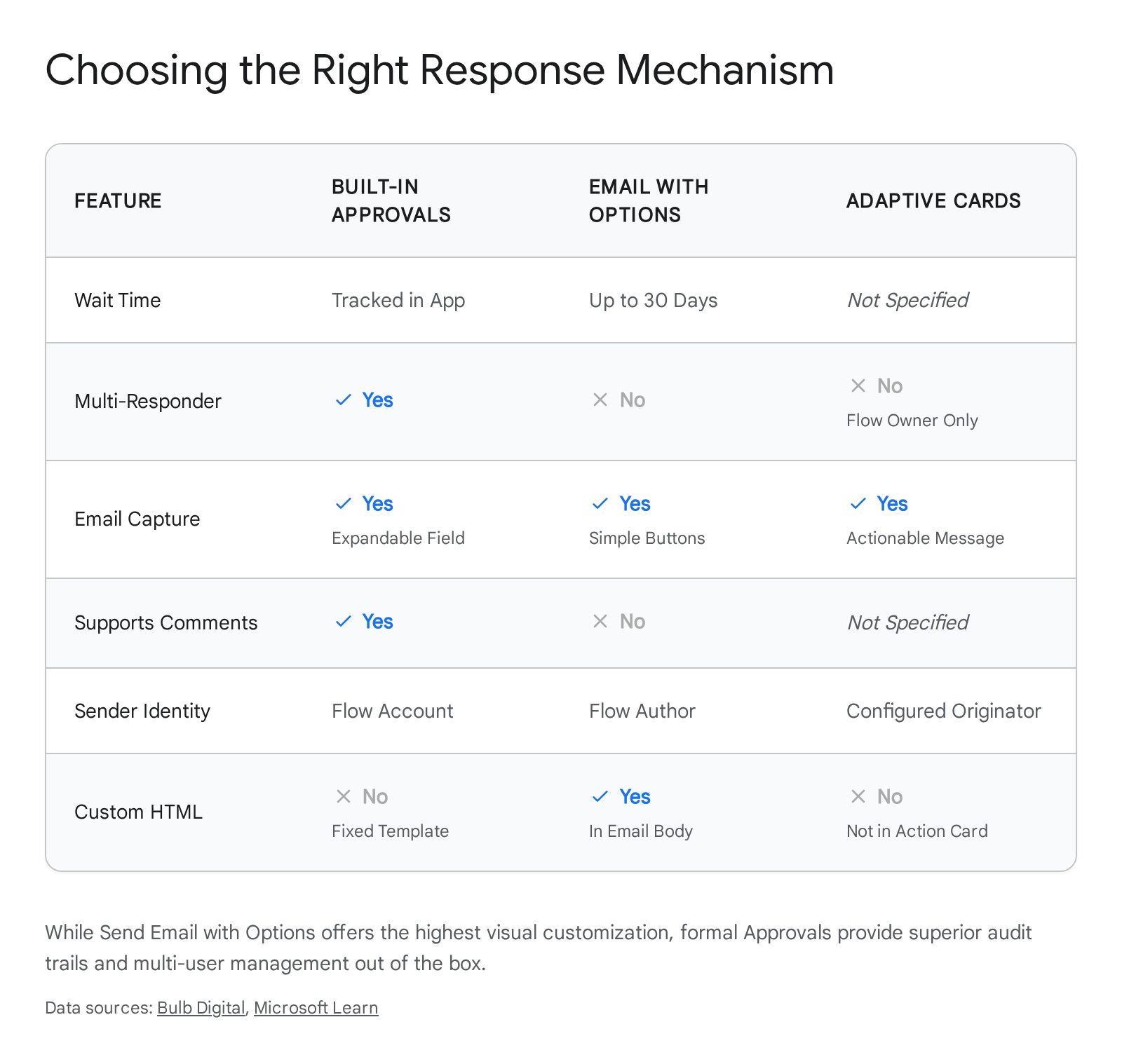Click the checkmark icon for Built-in Approvals Multi-Responder
Screen dimensions: 1122x1064
[x=343, y=400]
